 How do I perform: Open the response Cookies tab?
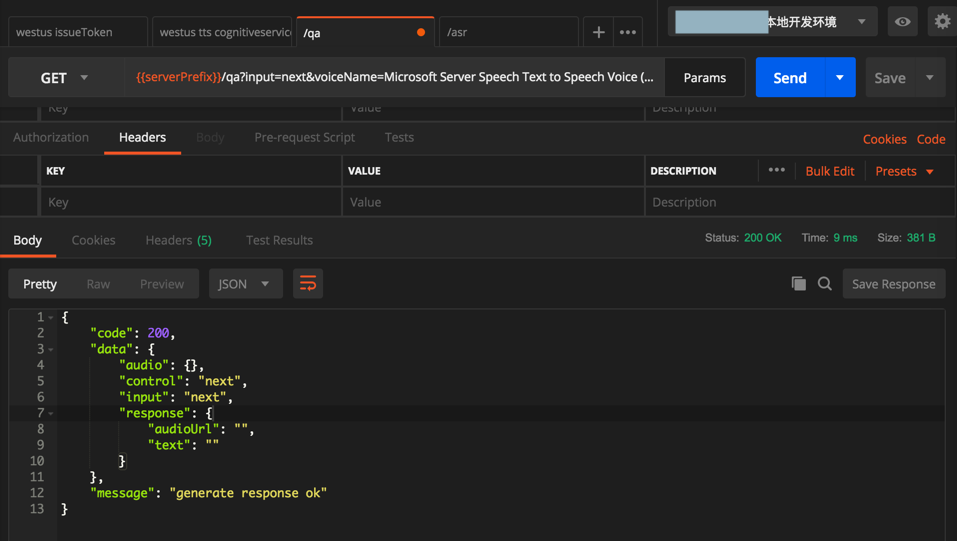(x=93, y=240)
